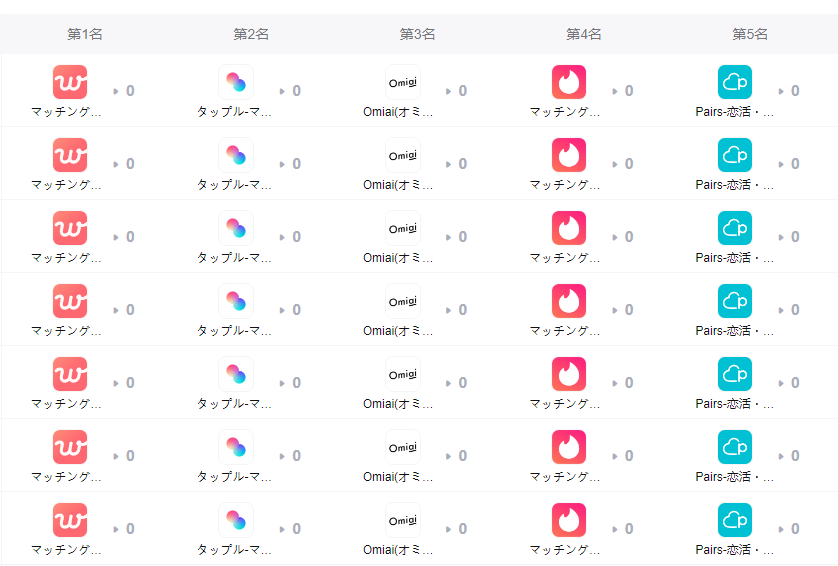Click the 第5名 column header
The width and height of the screenshot is (838, 566).
(x=749, y=34)
